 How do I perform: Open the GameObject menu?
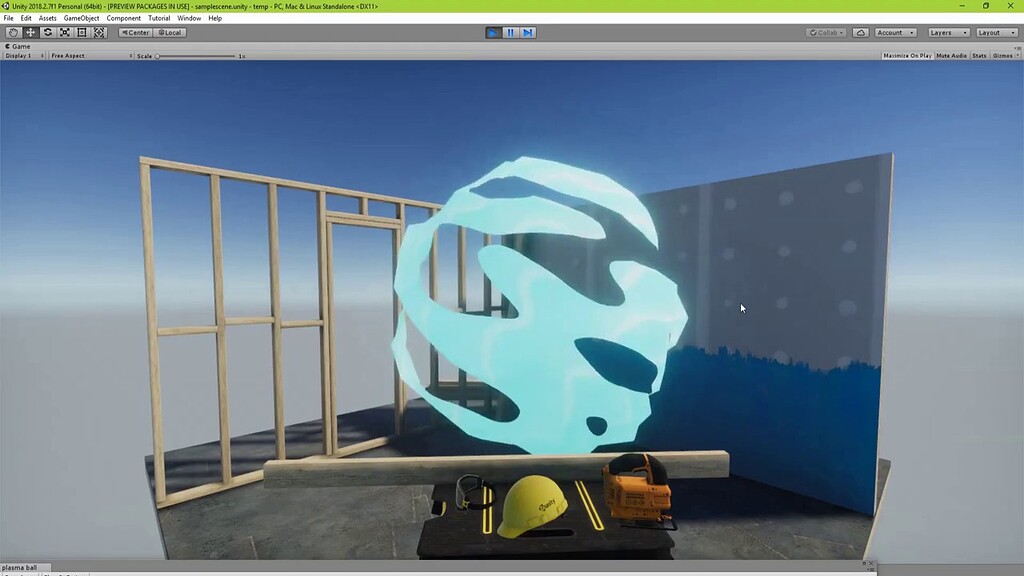[80, 17]
